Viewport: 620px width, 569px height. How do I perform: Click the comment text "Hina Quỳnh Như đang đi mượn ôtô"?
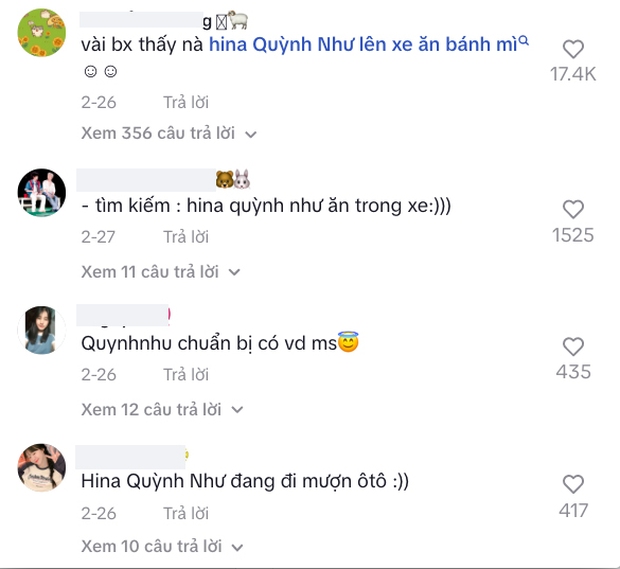(x=247, y=481)
